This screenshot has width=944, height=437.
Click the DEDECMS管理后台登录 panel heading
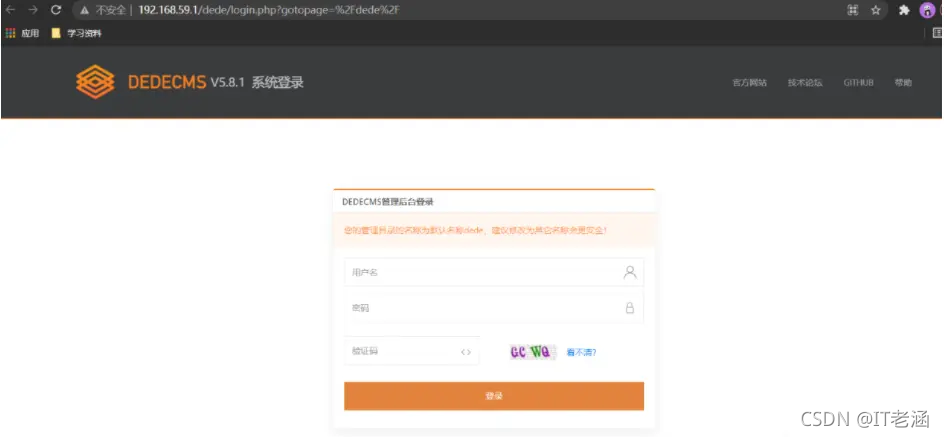point(388,202)
